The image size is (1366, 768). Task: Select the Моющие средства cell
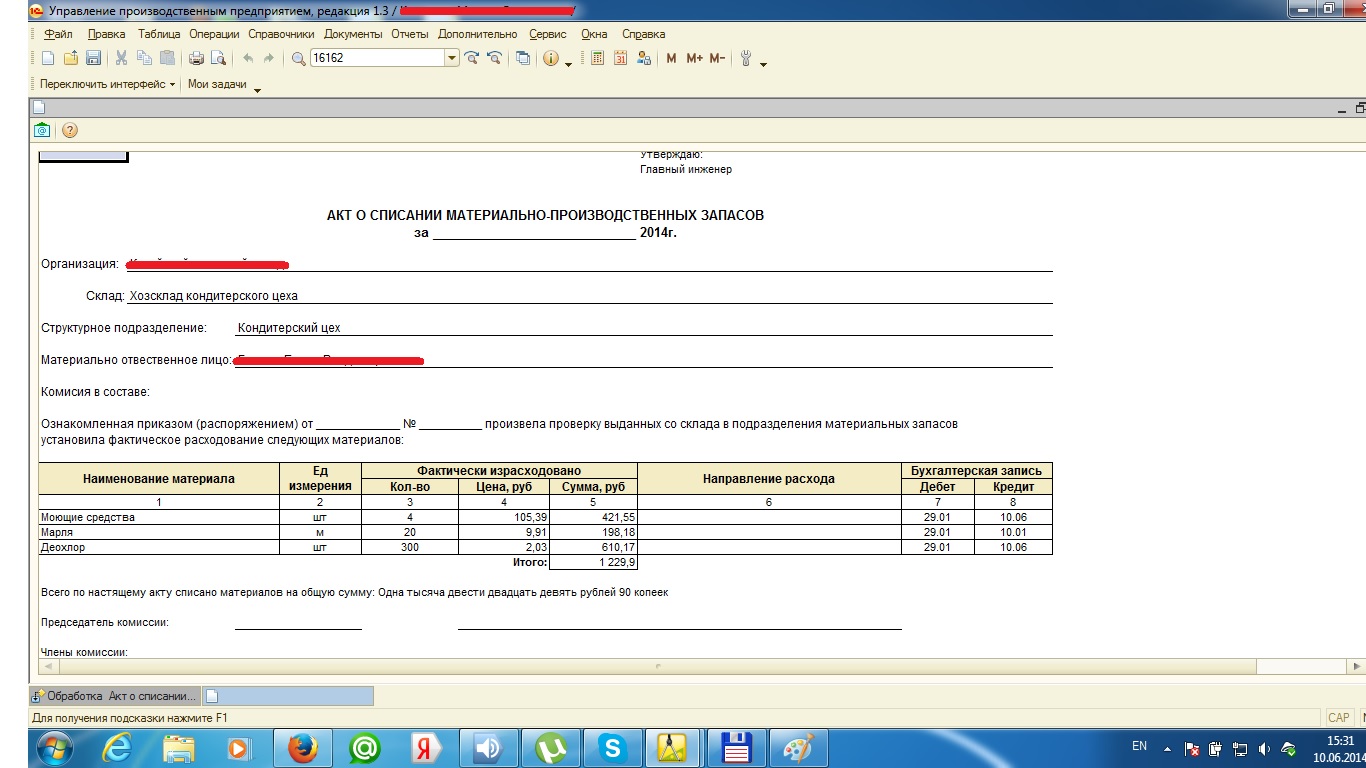click(159, 517)
